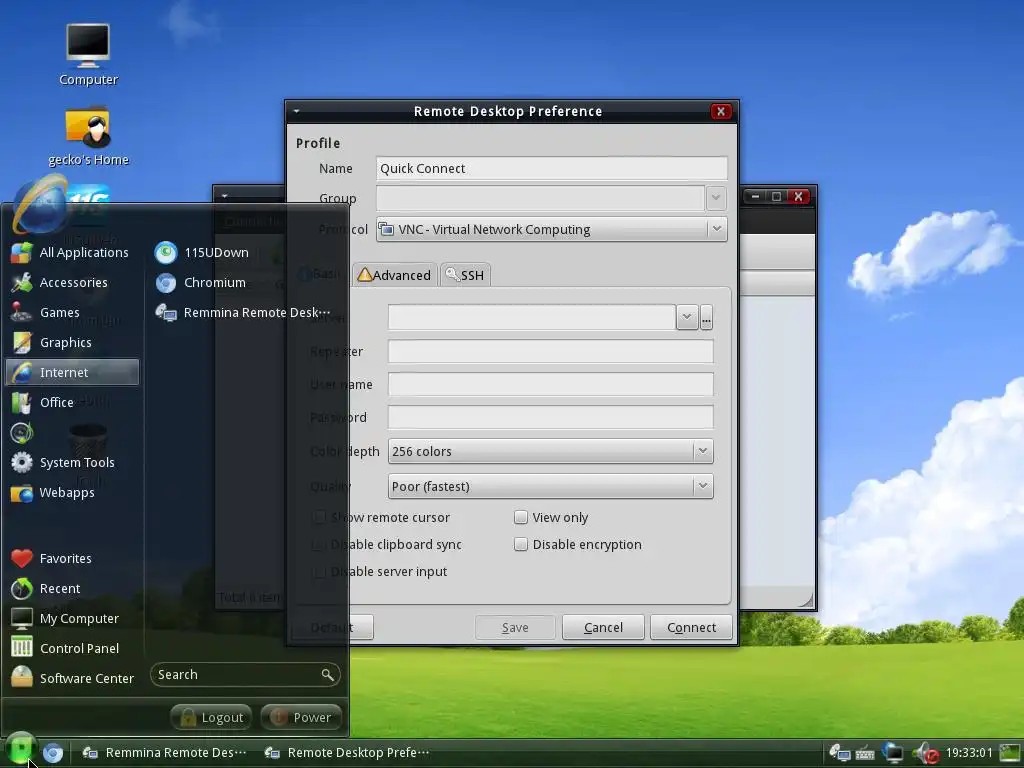Screen dimensions: 1024x768
Task: Click the Cancel button
Action: tap(603, 628)
